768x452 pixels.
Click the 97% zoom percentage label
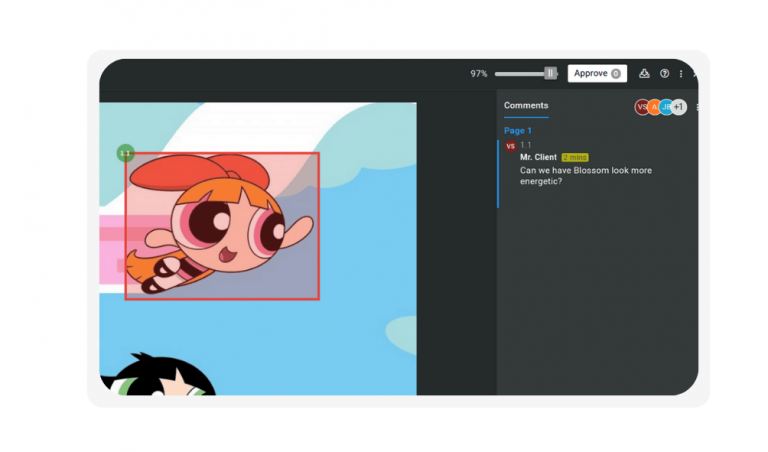479,74
